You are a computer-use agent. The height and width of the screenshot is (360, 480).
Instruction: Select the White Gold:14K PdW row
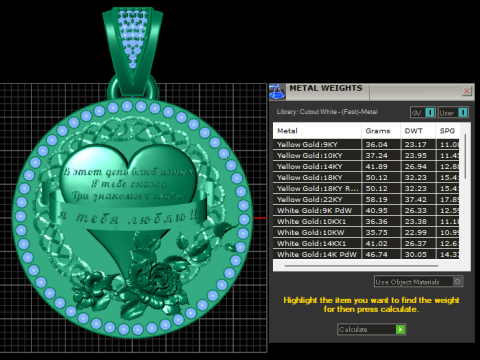click(x=366, y=254)
